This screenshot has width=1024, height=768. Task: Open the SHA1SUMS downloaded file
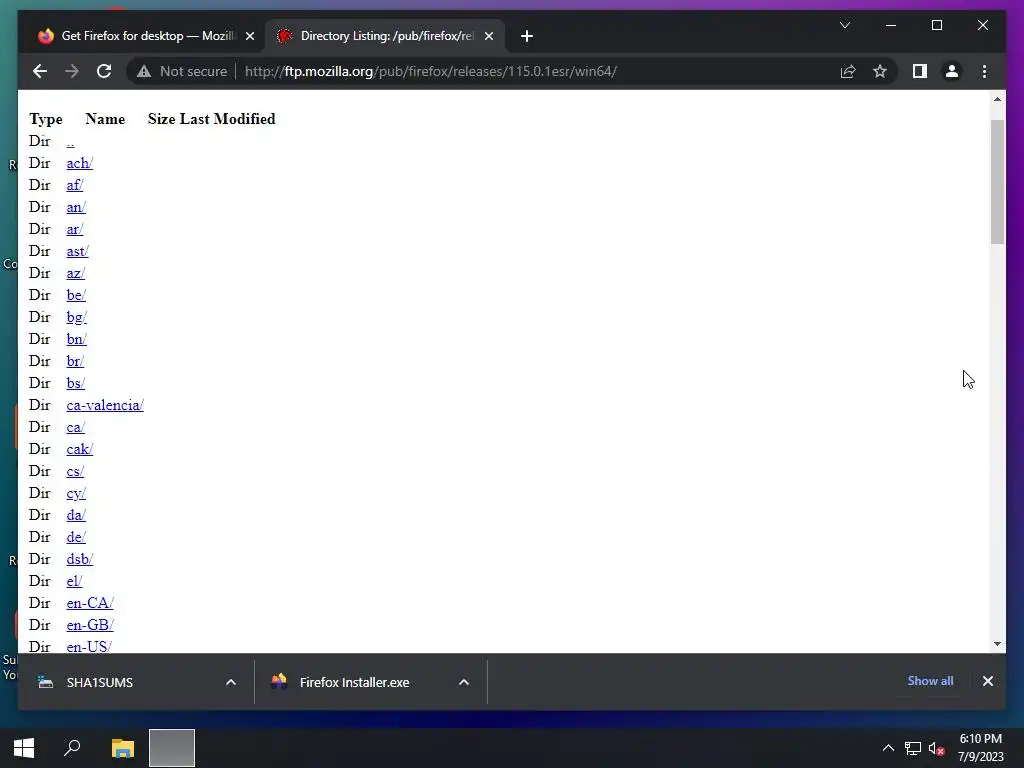click(x=99, y=682)
